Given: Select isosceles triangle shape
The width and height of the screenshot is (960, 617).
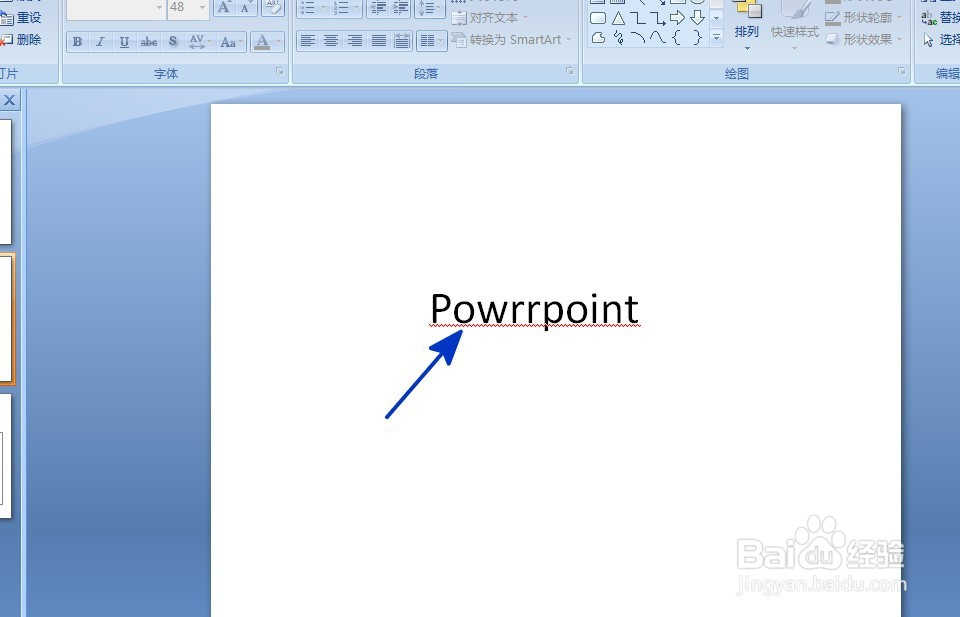Looking at the screenshot, I should [x=618, y=18].
